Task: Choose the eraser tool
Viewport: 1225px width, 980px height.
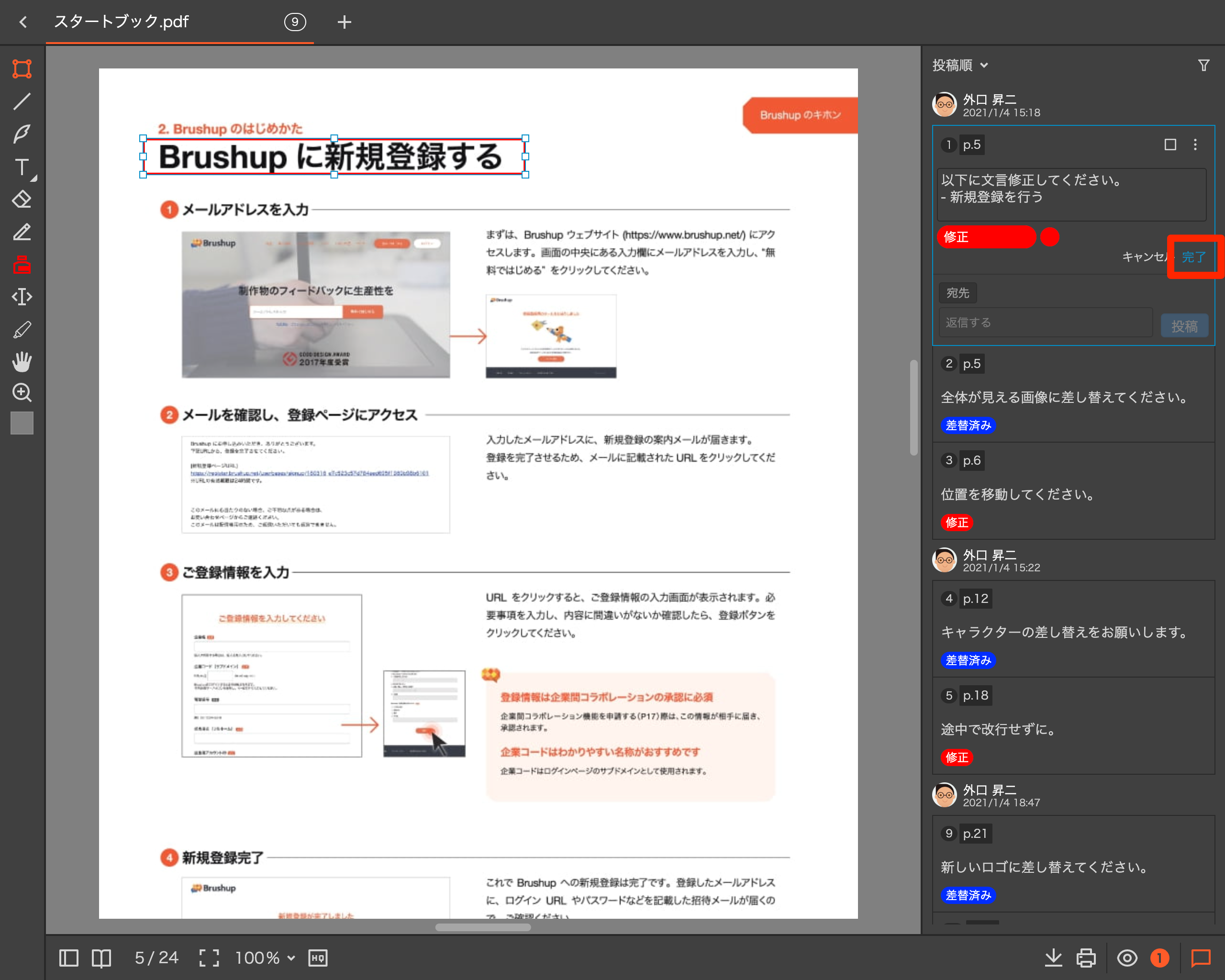Action: [22, 200]
